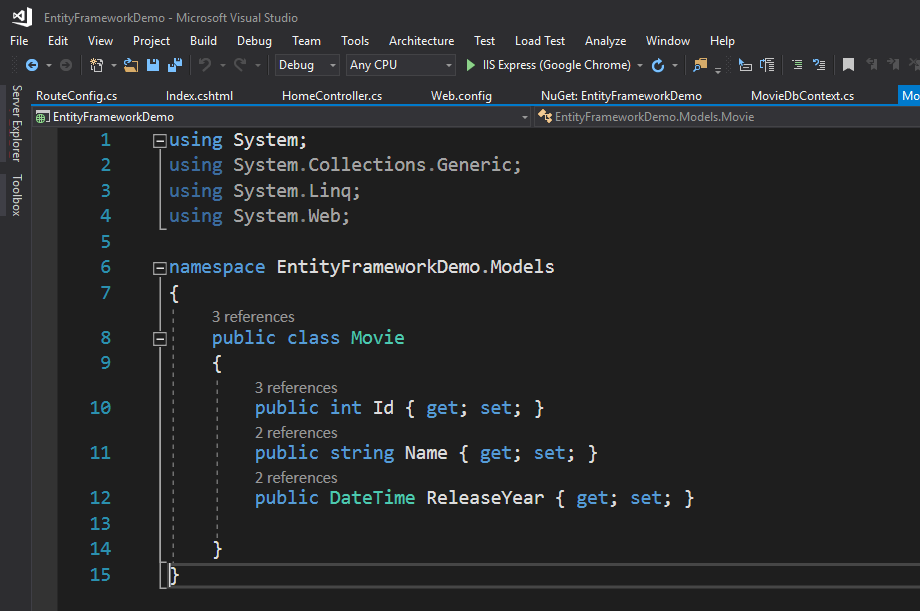
Task: Open the Analyze menu
Action: pyautogui.click(x=606, y=41)
